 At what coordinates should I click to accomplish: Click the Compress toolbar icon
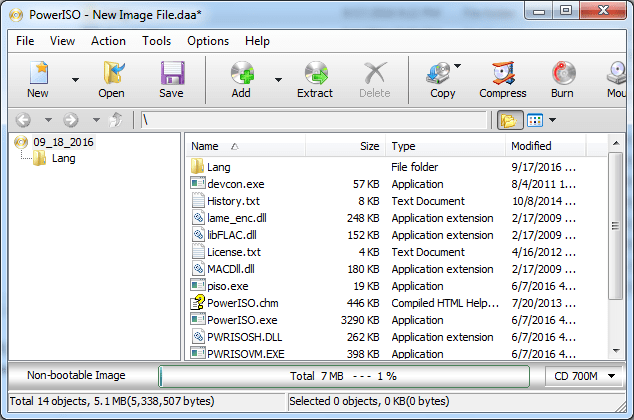503,73
